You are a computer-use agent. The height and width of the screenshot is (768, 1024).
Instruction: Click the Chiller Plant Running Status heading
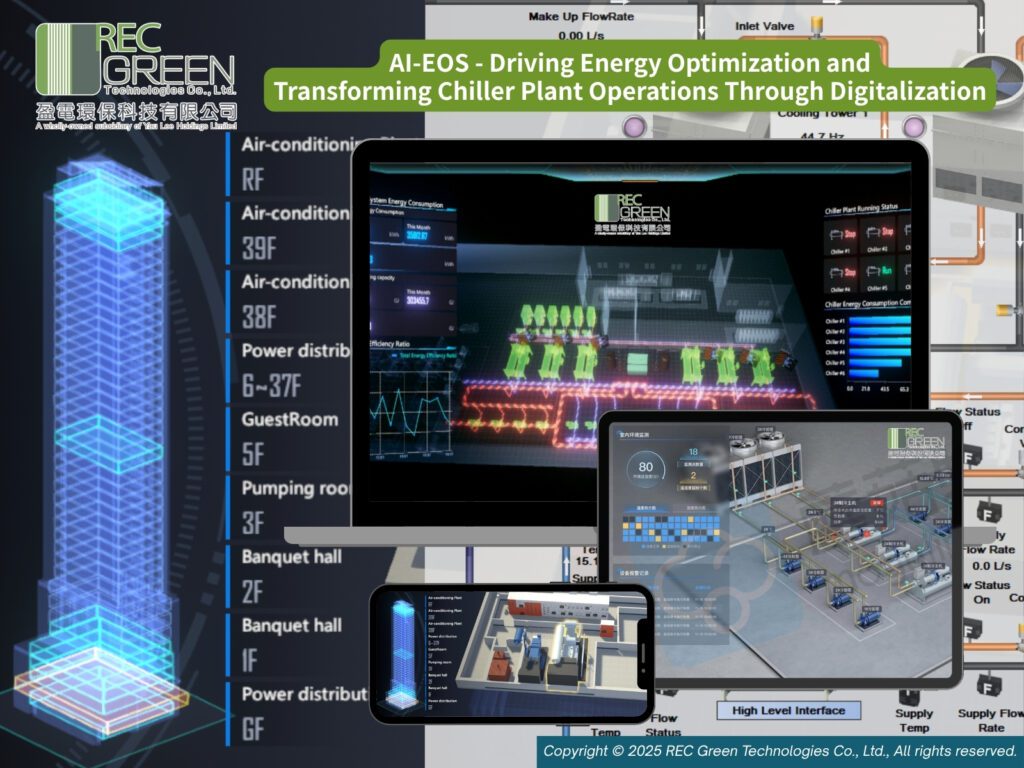coord(861,209)
